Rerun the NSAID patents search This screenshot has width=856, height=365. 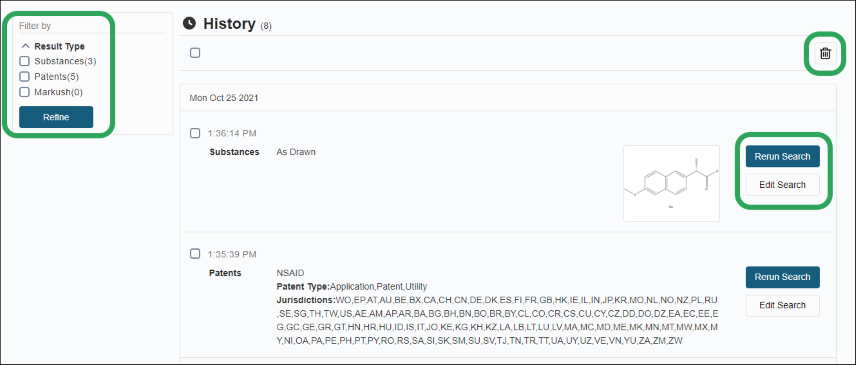coord(782,277)
